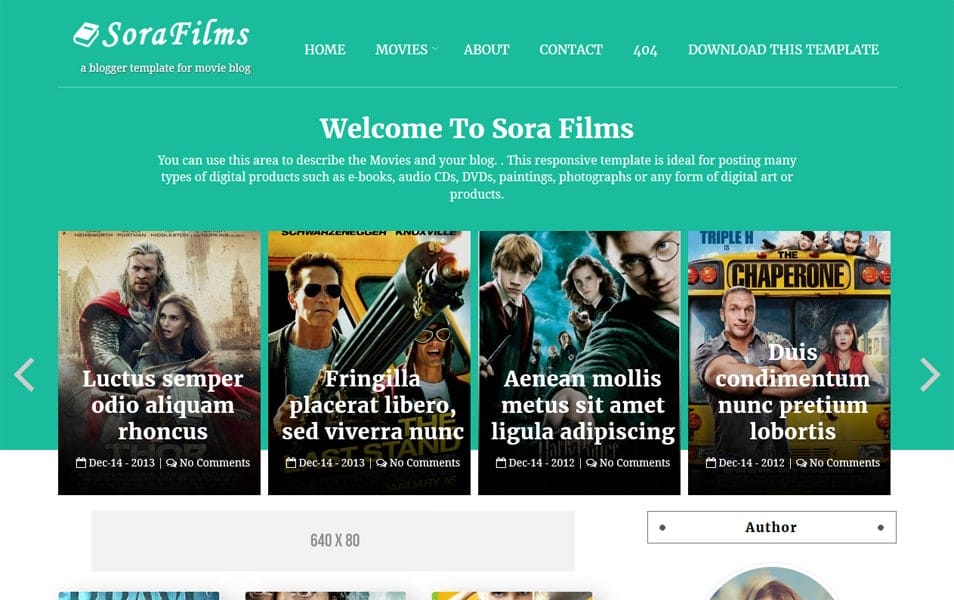Click the calendar icon on Duis condimentum post

tap(711, 462)
